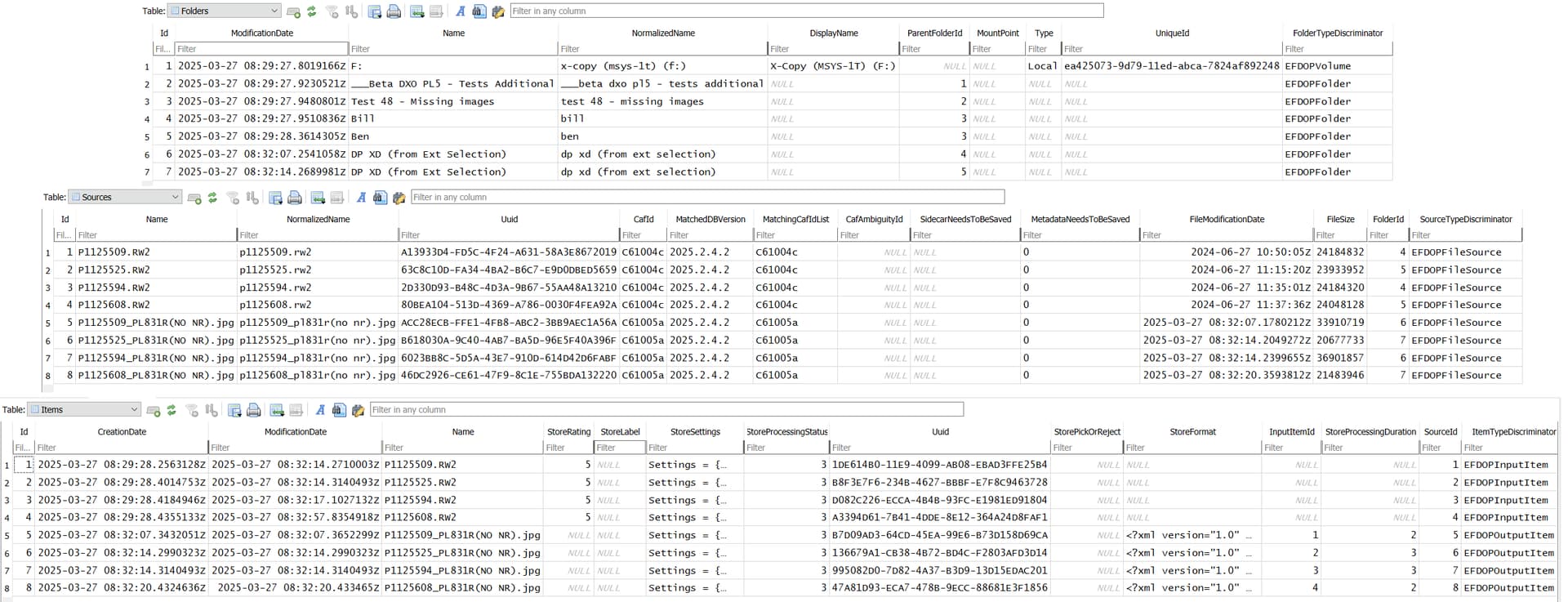Image resolution: width=1568 pixels, height=602 pixels.
Task: Print the Items table
Action: click(254, 410)
